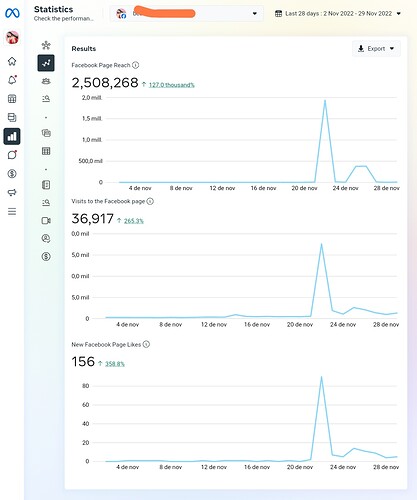This screenshot has height=500, width=417.
Task: Click the 265.3% visits change link
Action: (134, 221)
